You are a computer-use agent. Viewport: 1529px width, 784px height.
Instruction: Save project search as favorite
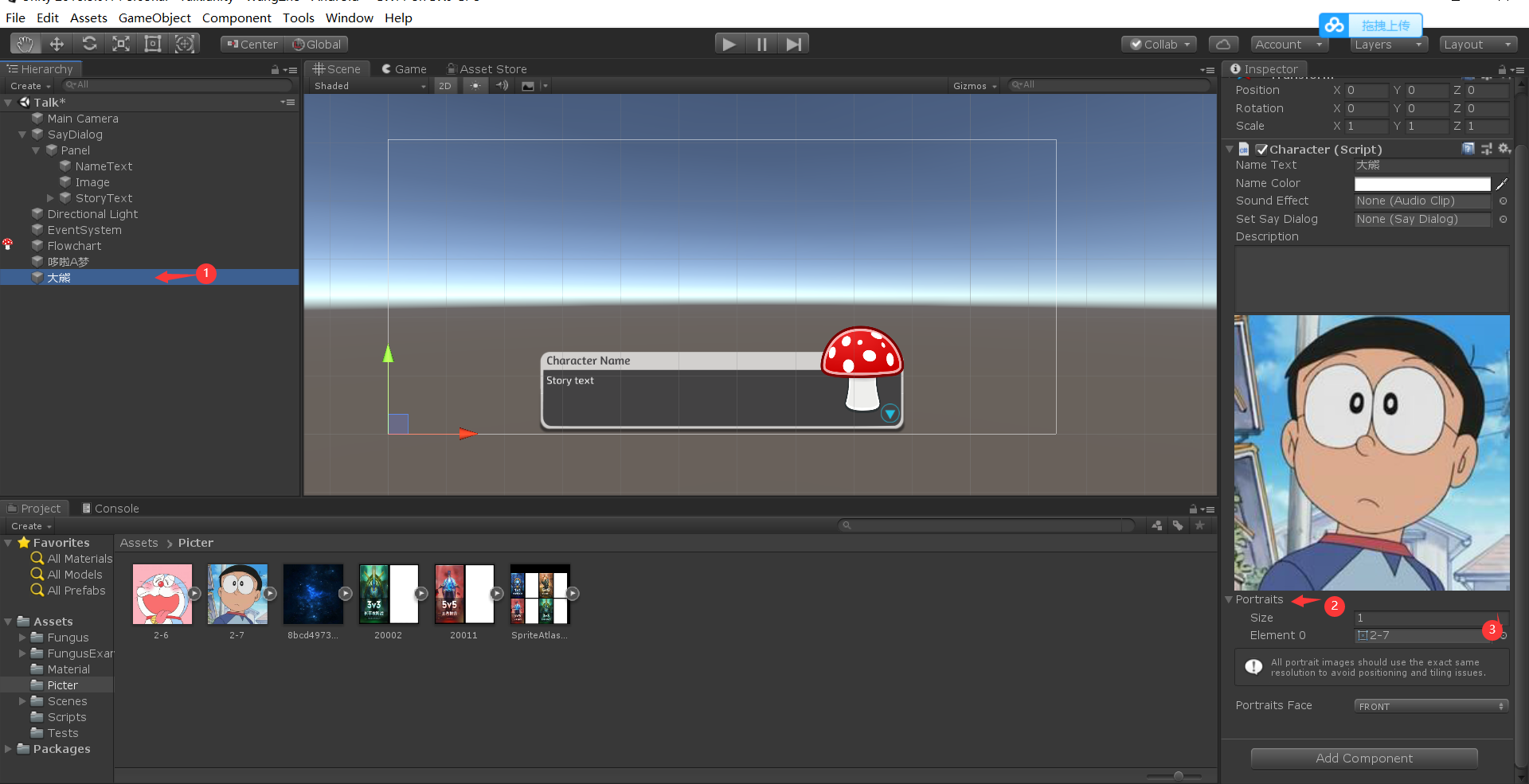(x=1199, y=525)
